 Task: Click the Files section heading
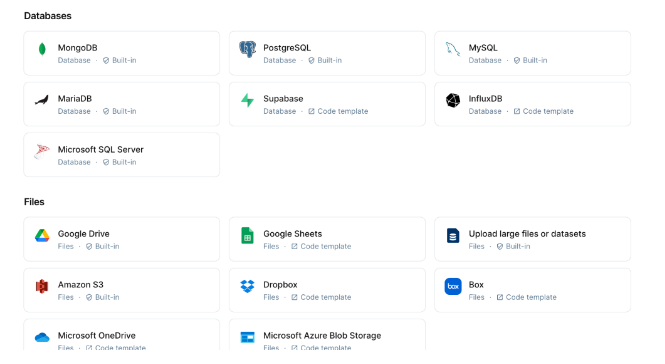coord(34,202)
